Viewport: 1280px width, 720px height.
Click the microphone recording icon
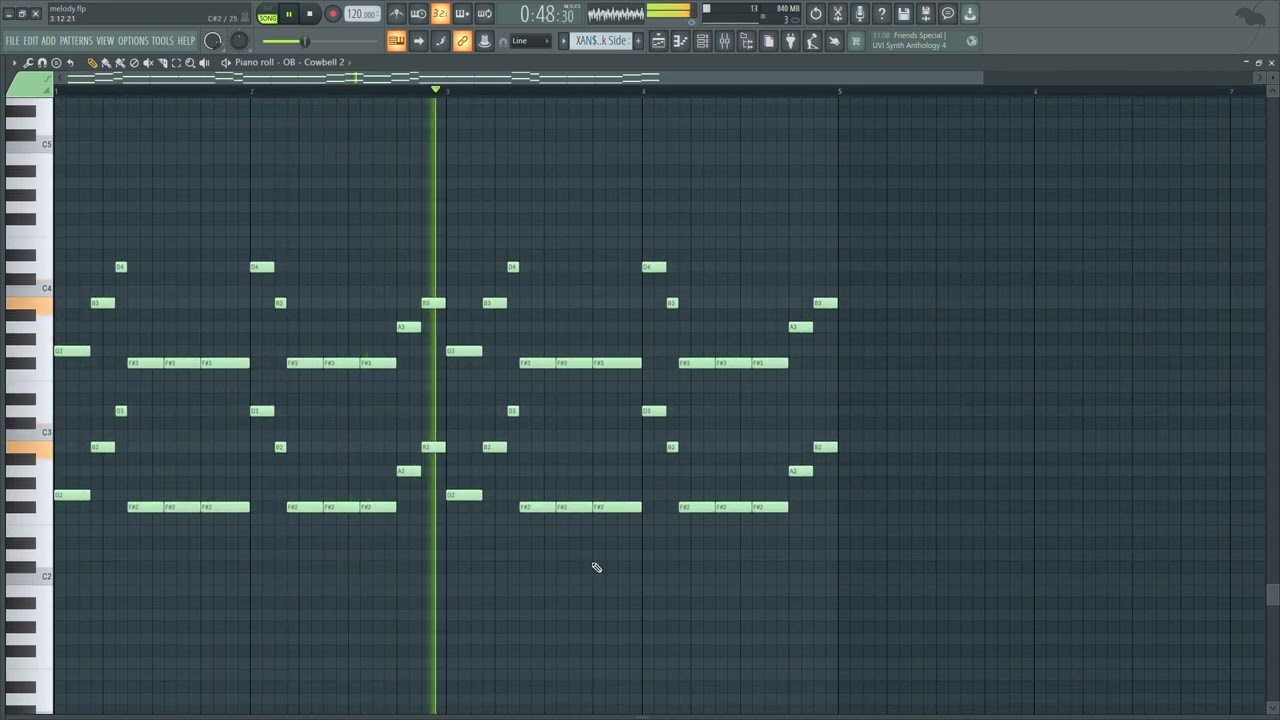coord(860,14)
